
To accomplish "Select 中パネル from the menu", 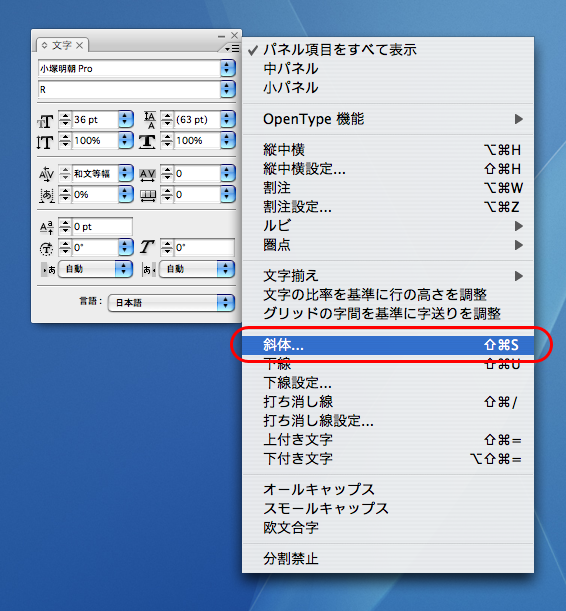I will [x=388, y=69].
